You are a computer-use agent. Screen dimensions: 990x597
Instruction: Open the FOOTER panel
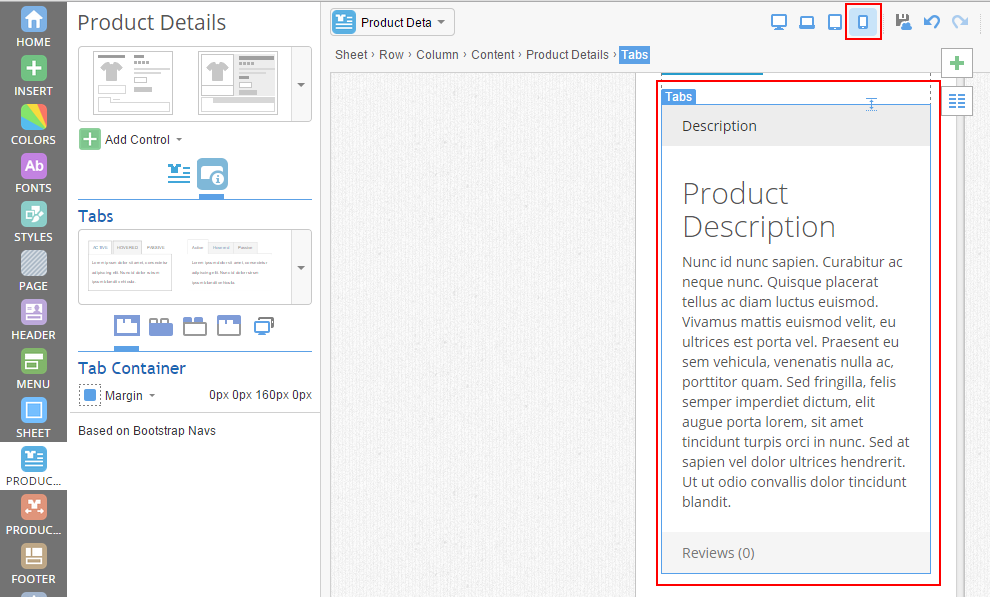33,564
